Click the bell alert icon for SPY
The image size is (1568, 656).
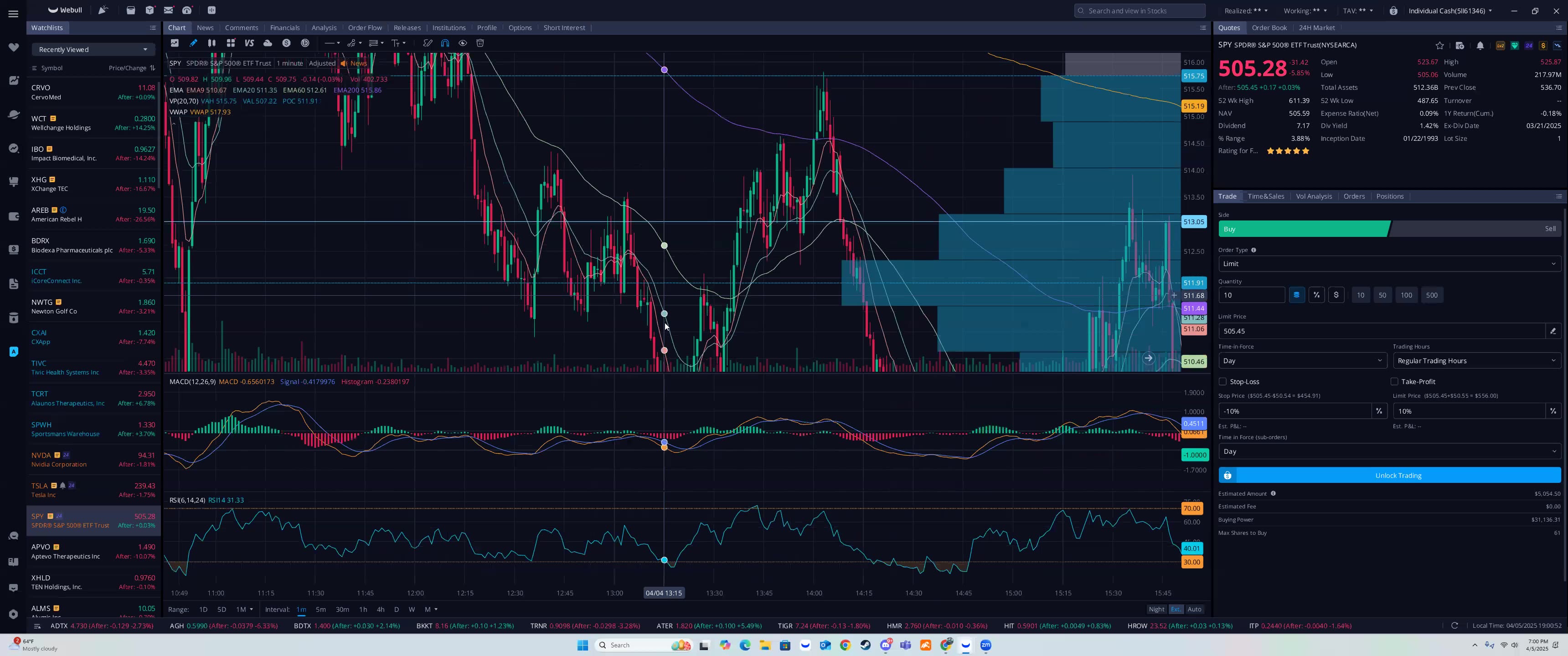click(1480, 45)
